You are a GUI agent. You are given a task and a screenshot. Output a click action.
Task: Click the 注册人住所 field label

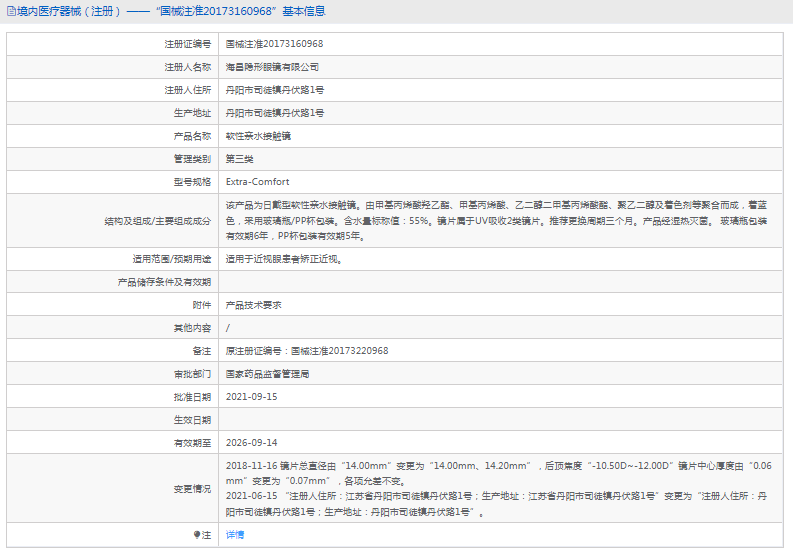188,90
